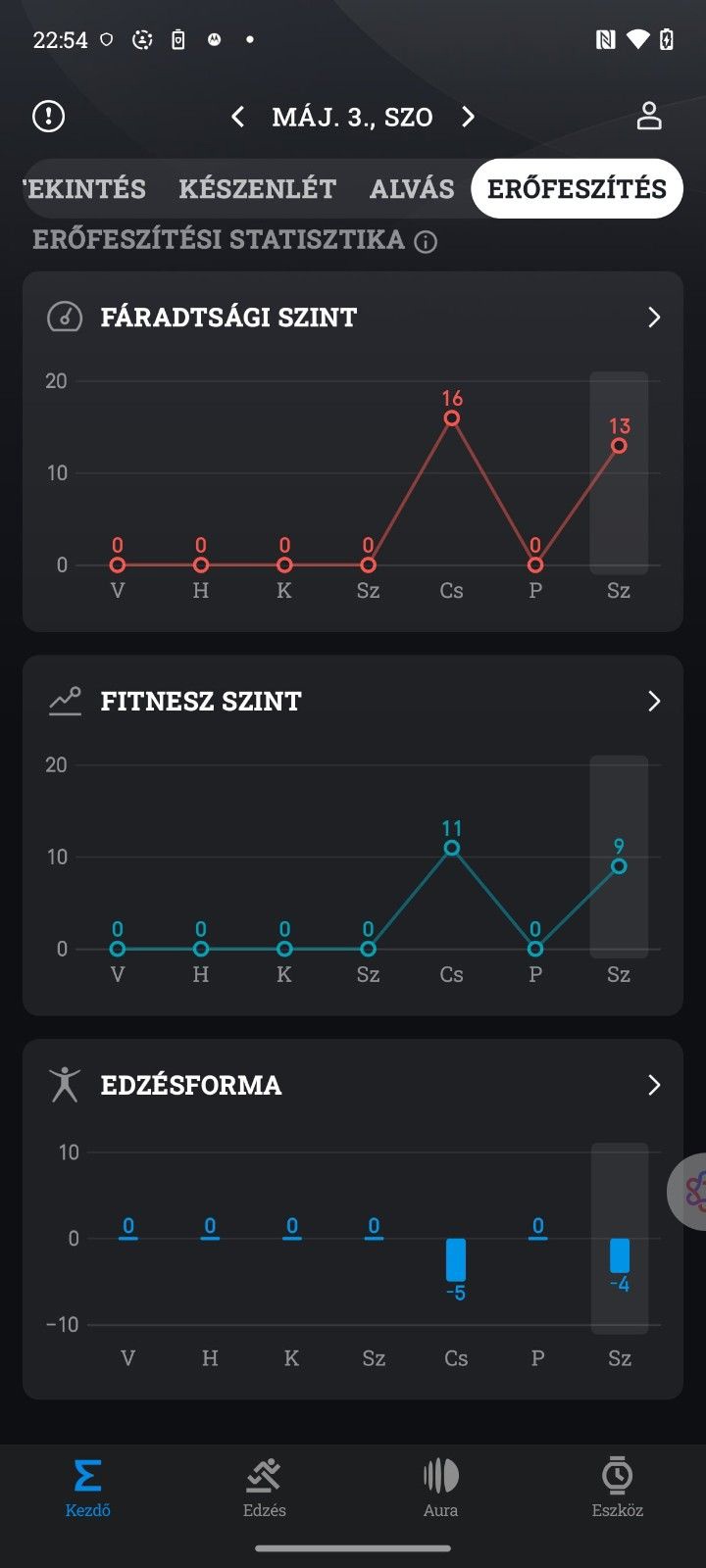The image size is (706, 1568).
Task: Tap the Thursday -5 Edzésforma bar
Action: click(x=456, y=1259)
